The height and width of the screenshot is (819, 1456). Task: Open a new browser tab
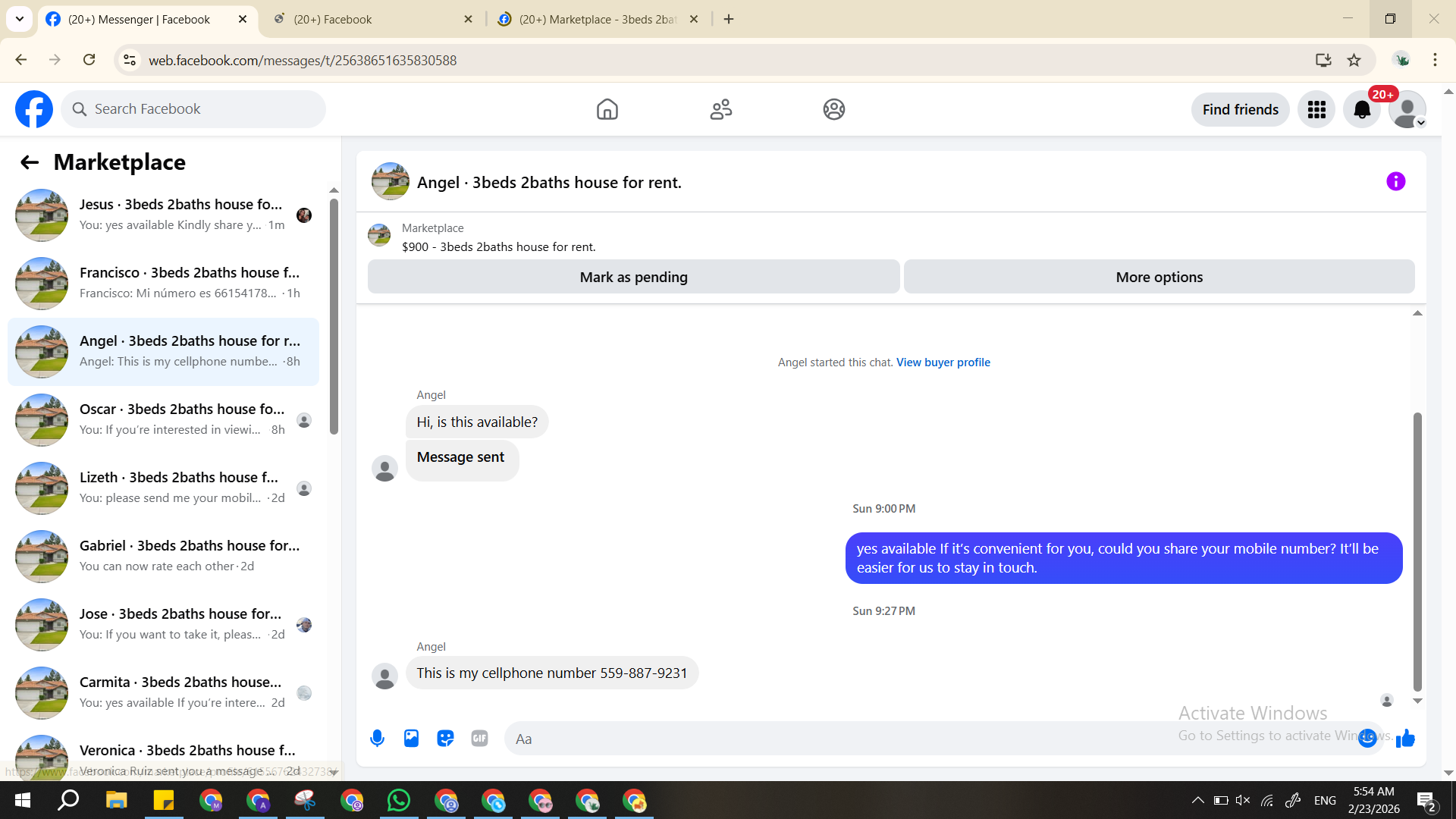729,20
